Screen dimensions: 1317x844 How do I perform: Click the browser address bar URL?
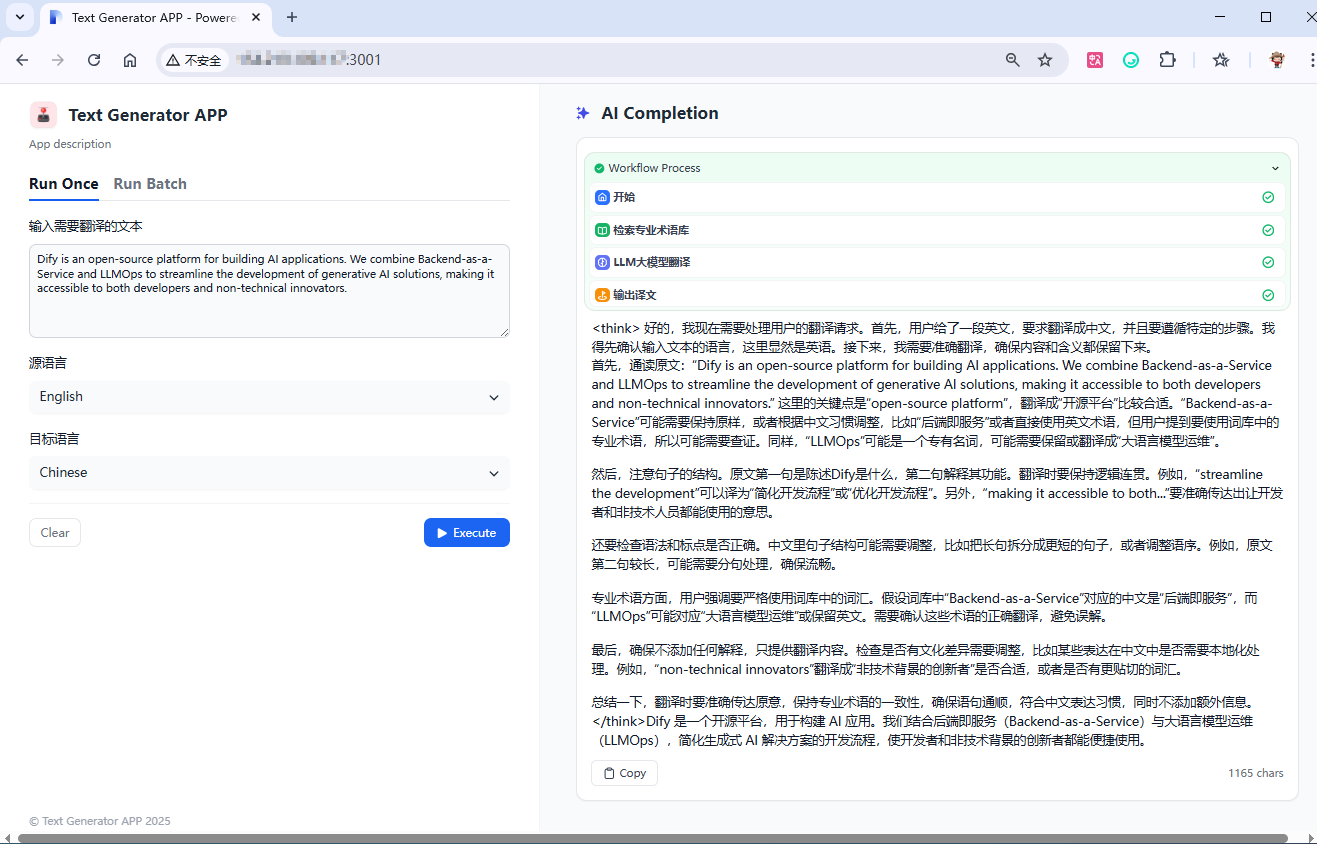(x=308, y=60)
